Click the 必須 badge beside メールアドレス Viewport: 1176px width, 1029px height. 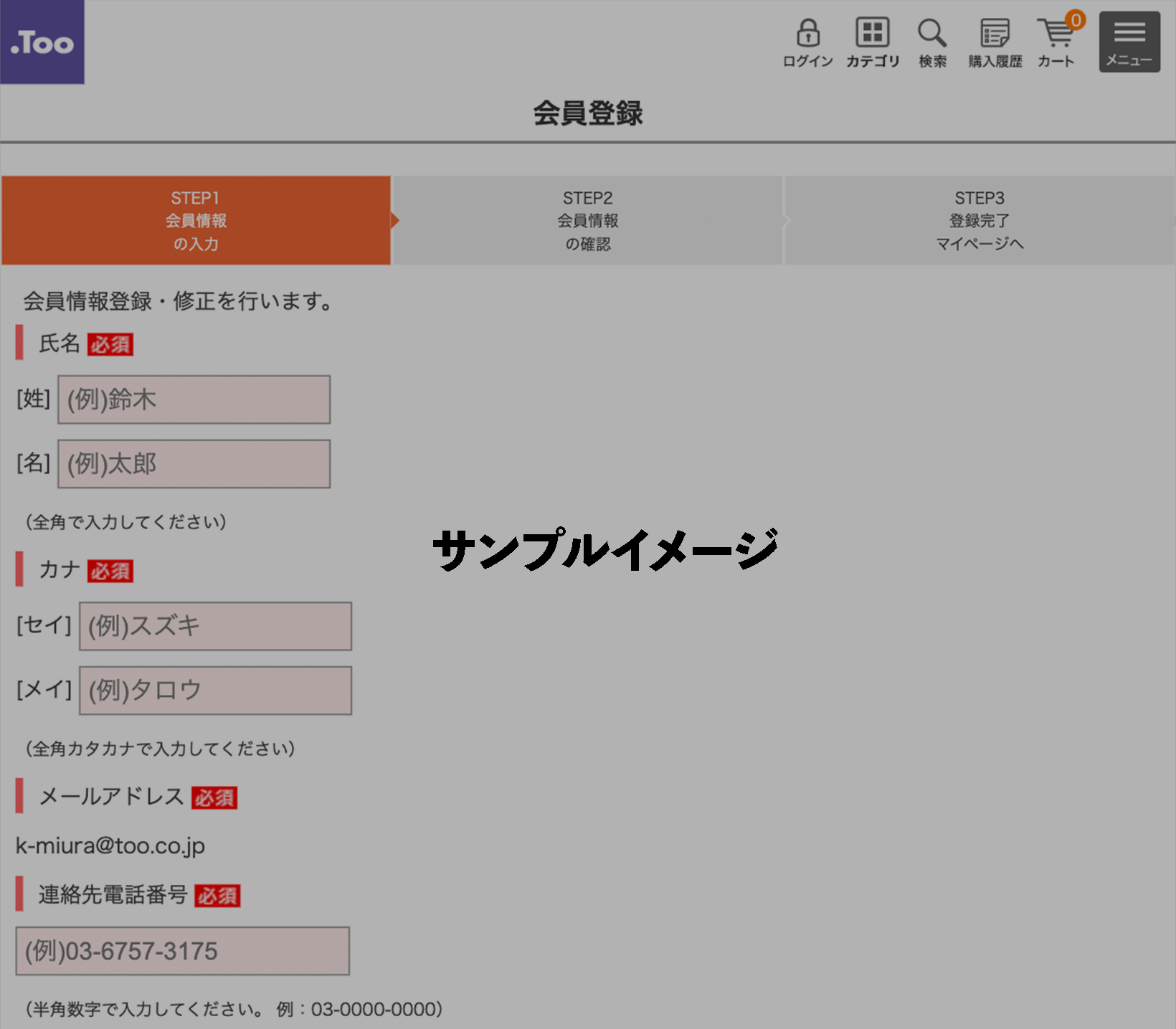point(217,797)
